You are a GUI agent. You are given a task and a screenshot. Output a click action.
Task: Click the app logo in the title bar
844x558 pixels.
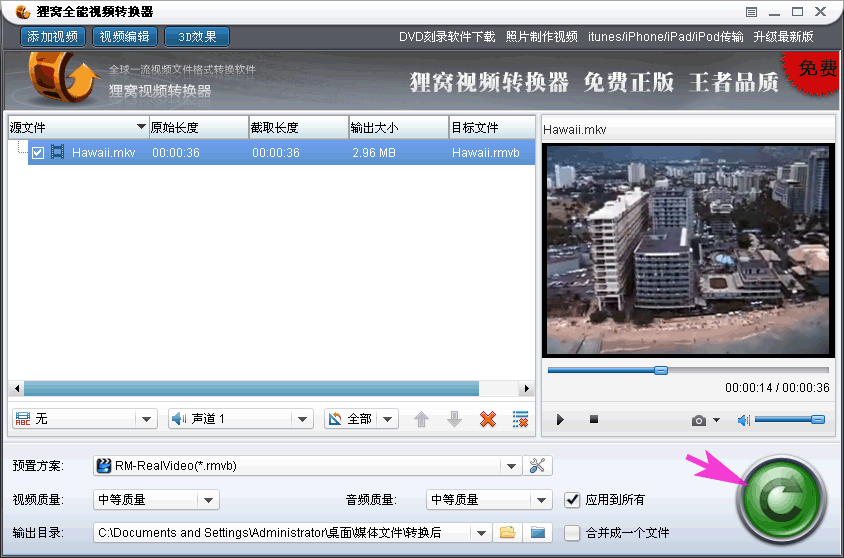(23, 11)
